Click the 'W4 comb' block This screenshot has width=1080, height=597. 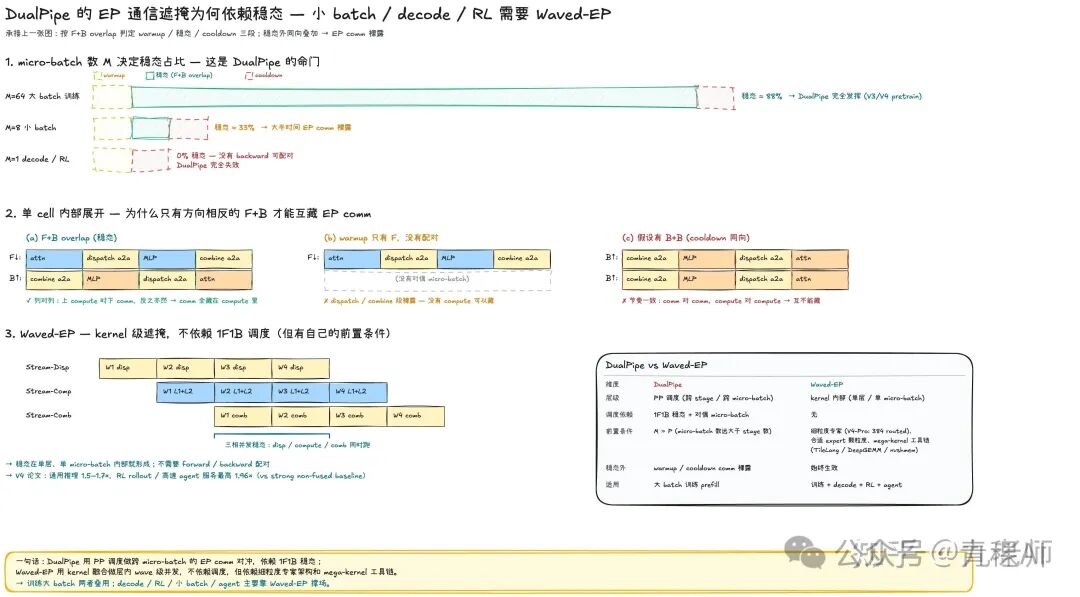[x=415, y=416]
